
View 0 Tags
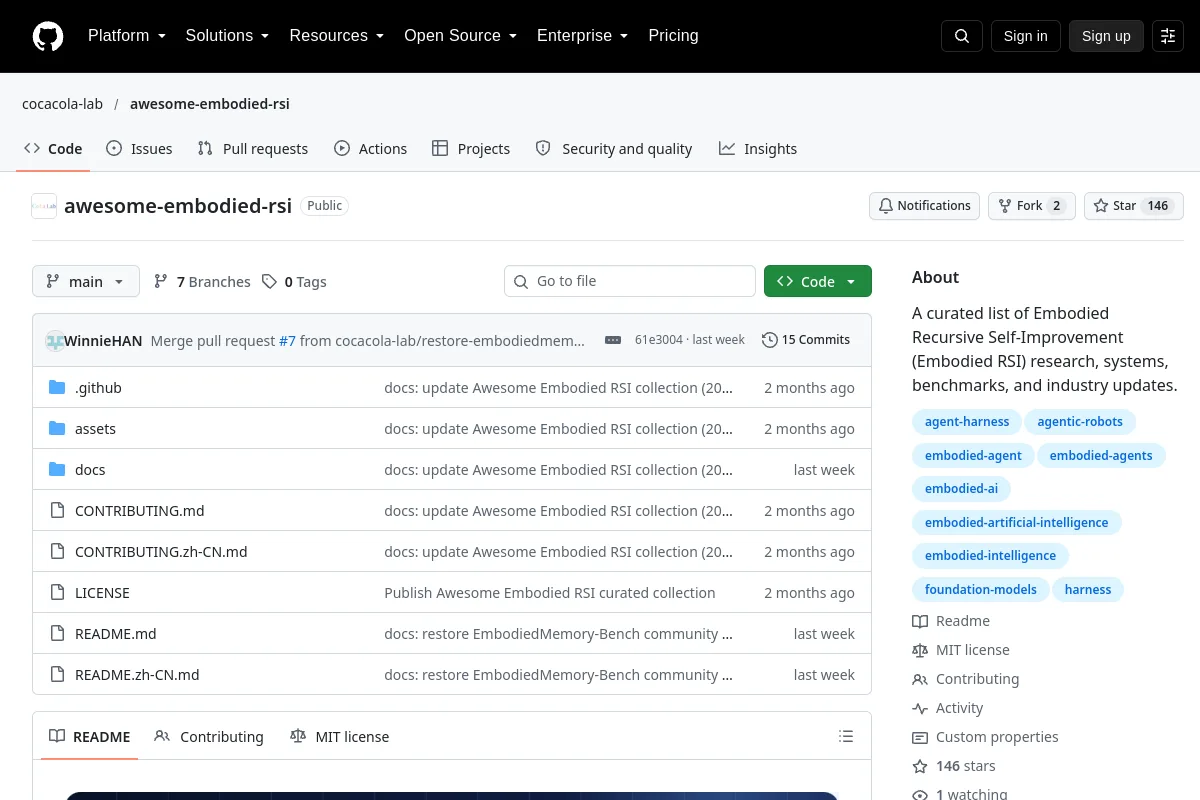(294, 282)
